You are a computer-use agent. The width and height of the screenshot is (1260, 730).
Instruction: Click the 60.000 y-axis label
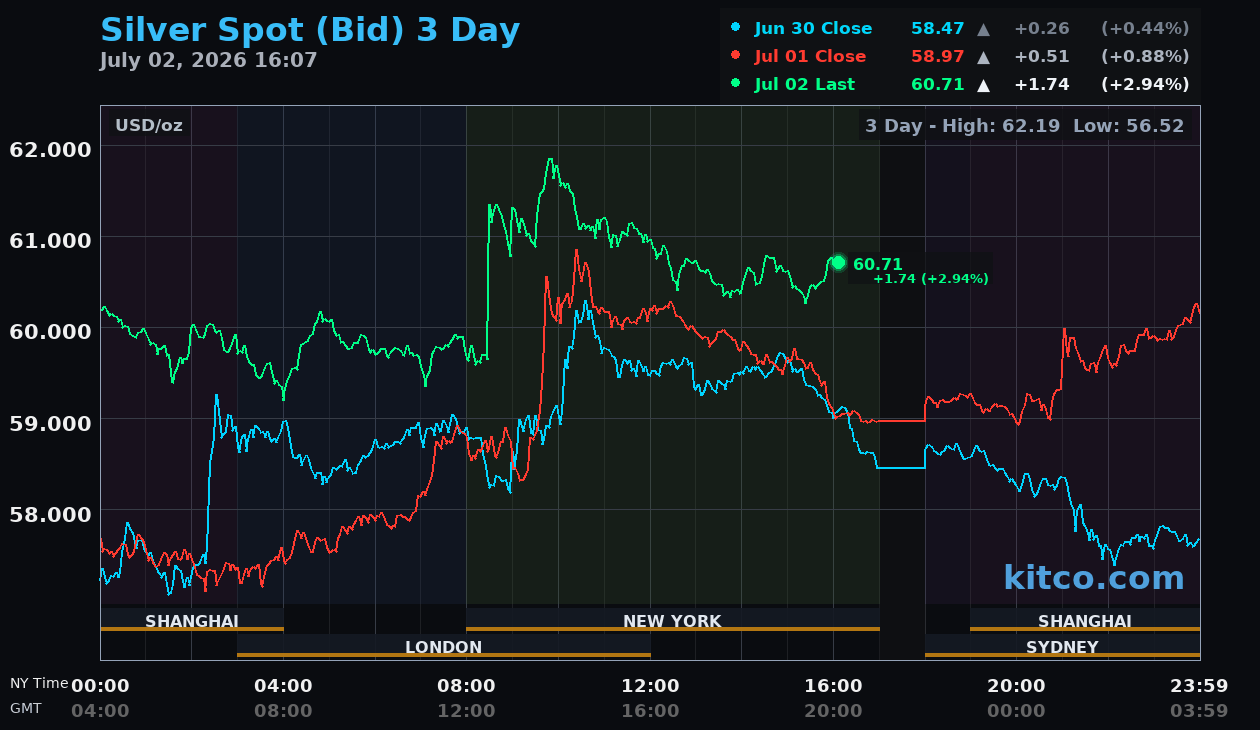(50, 331)
